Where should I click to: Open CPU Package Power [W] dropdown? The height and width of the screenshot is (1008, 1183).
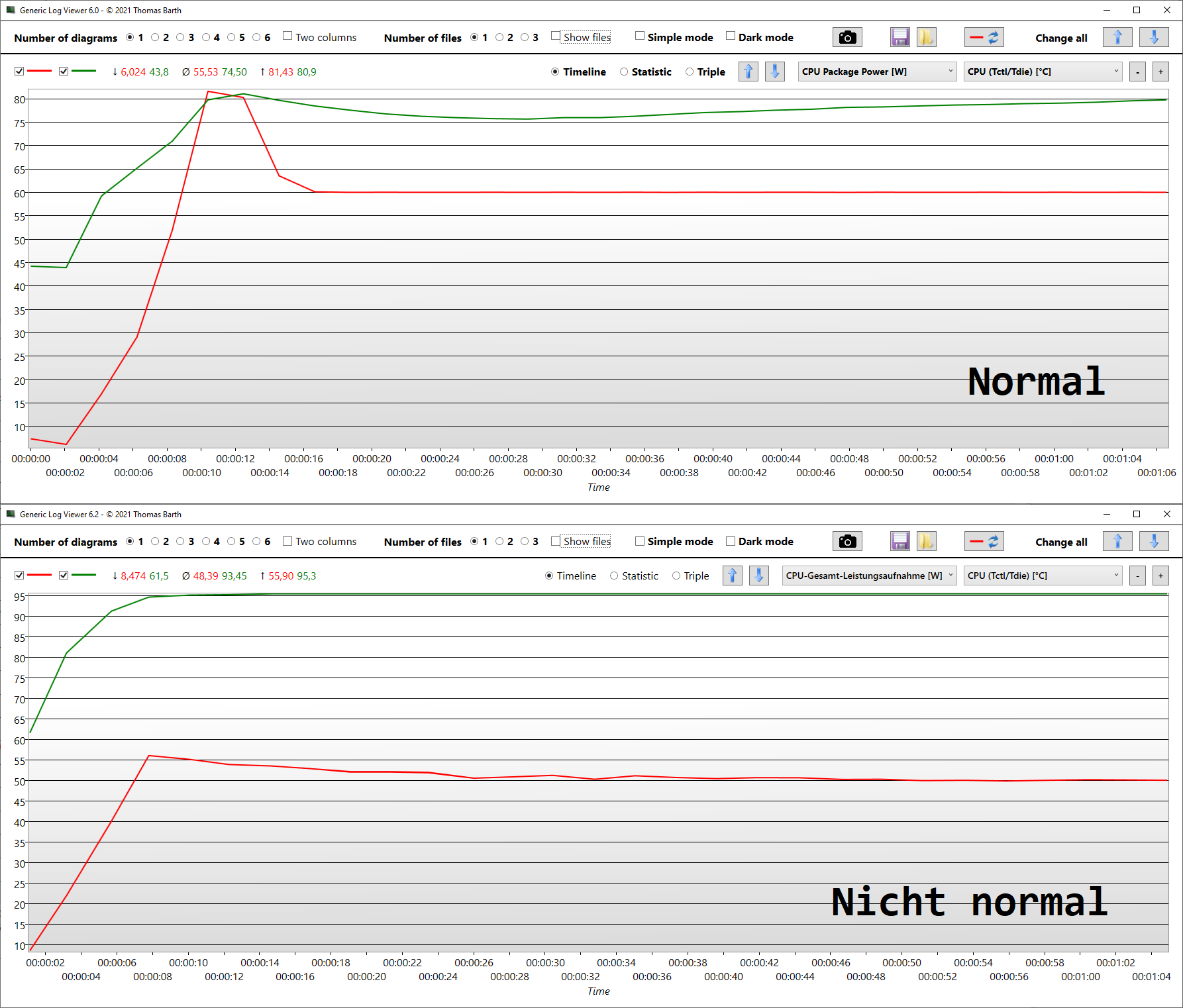click(878, 72)
